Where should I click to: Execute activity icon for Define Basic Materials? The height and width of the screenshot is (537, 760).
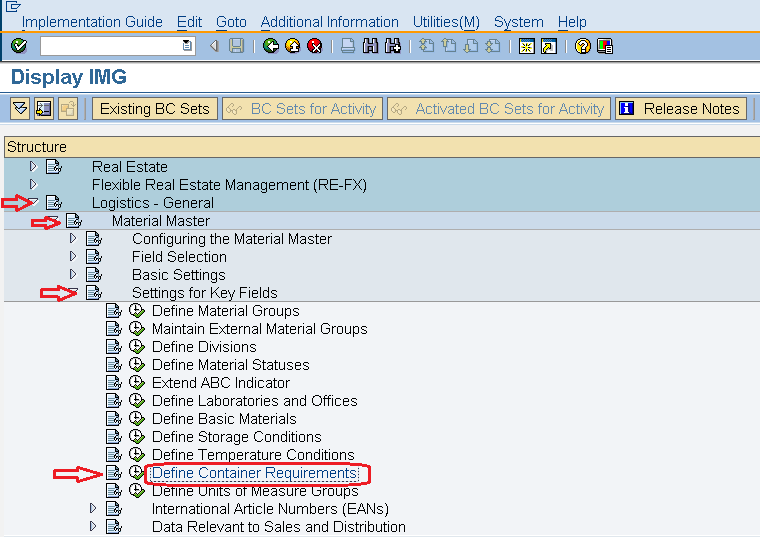pos(137,419)
